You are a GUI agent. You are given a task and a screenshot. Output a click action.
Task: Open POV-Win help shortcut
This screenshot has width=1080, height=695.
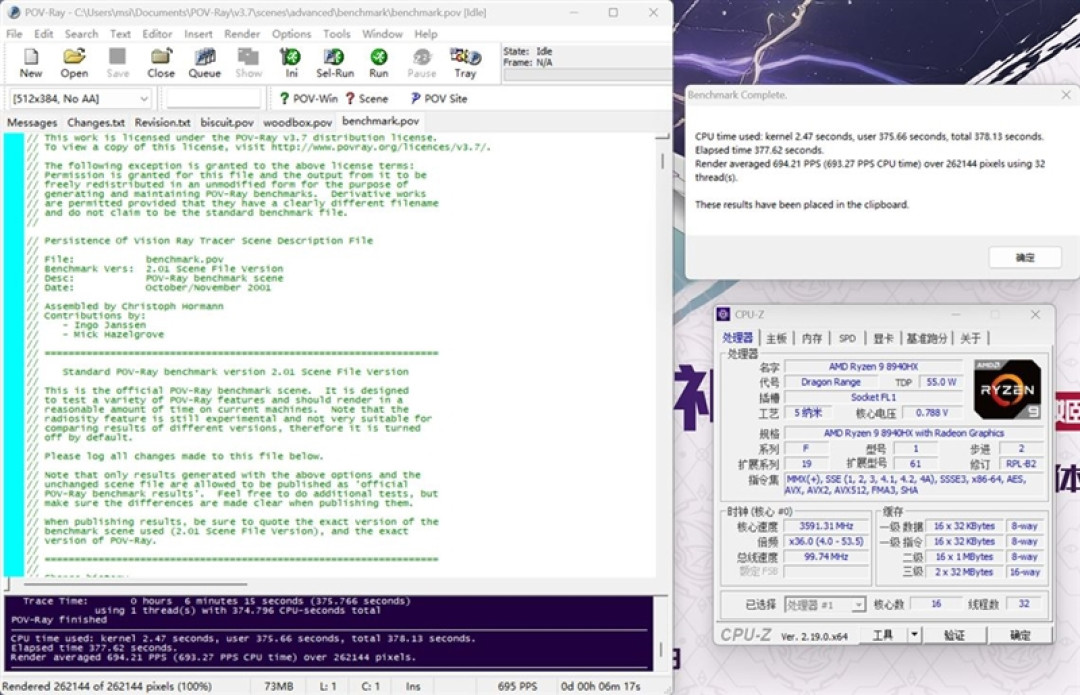(308, 98)
